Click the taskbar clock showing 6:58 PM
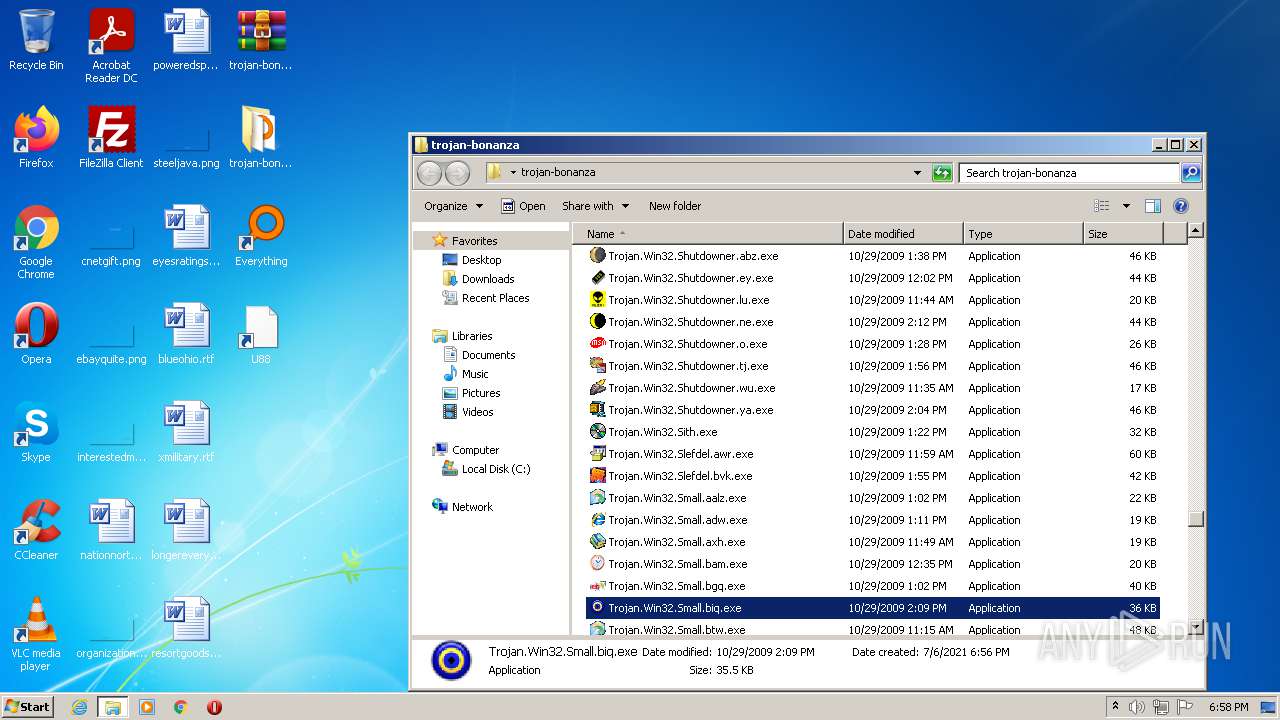 click(x=1228, y=707)
